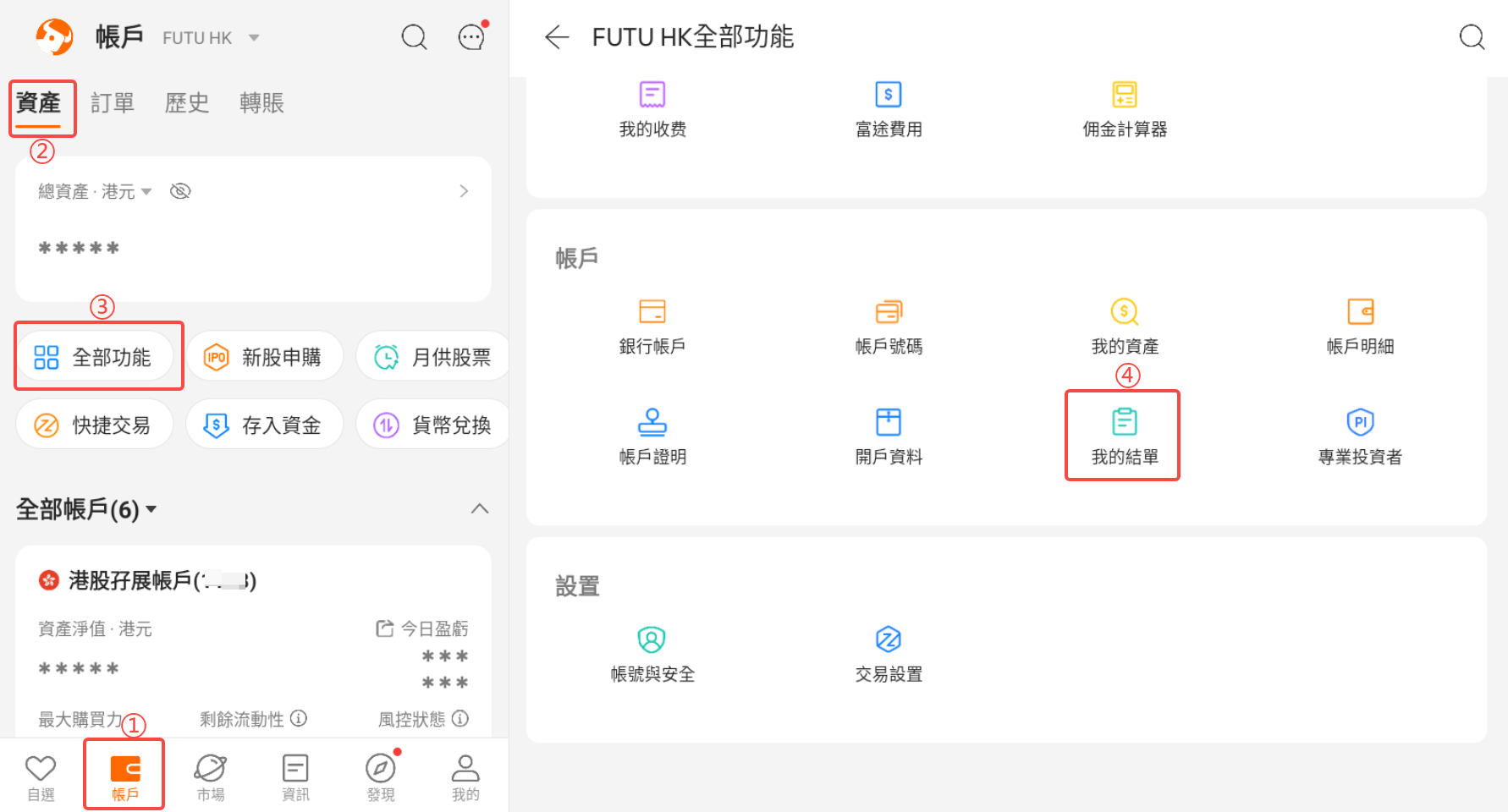Screen dimensions: 1508x812
Task: Switch to the 歷史 tab
Action: pyautogui.click(x=187, y=103)
